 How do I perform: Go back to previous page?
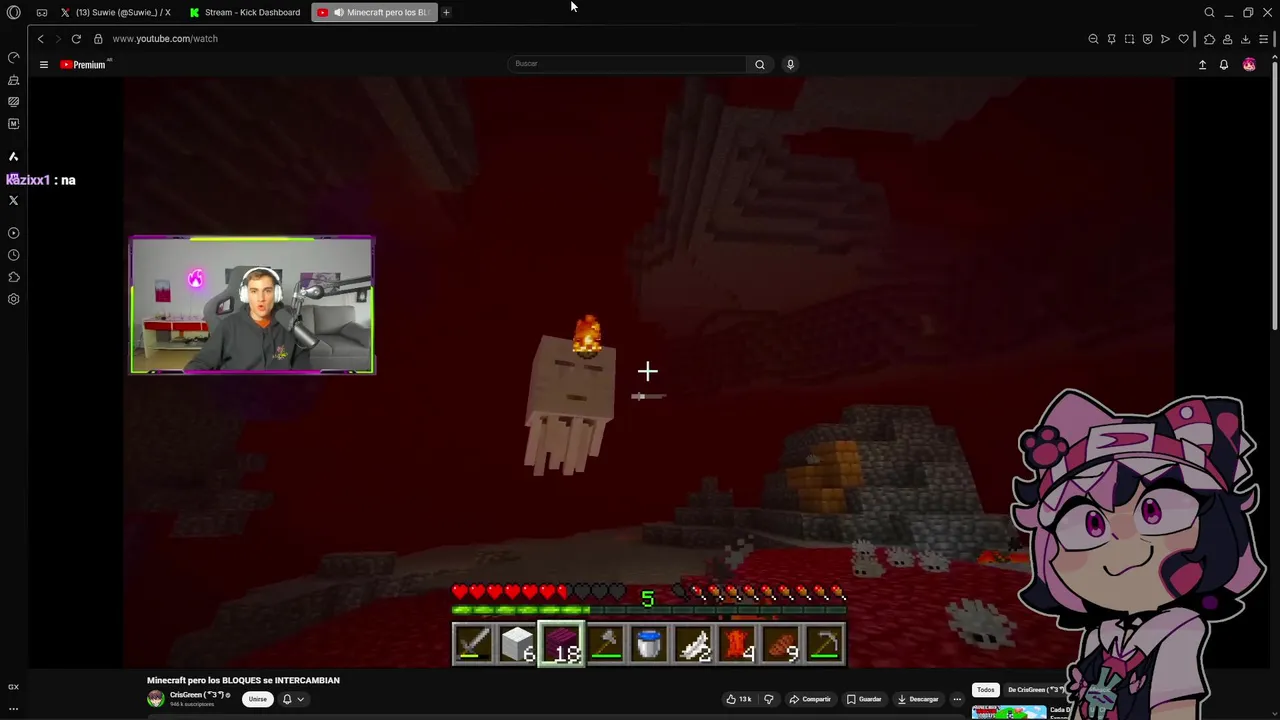click(x=40, y=38)
